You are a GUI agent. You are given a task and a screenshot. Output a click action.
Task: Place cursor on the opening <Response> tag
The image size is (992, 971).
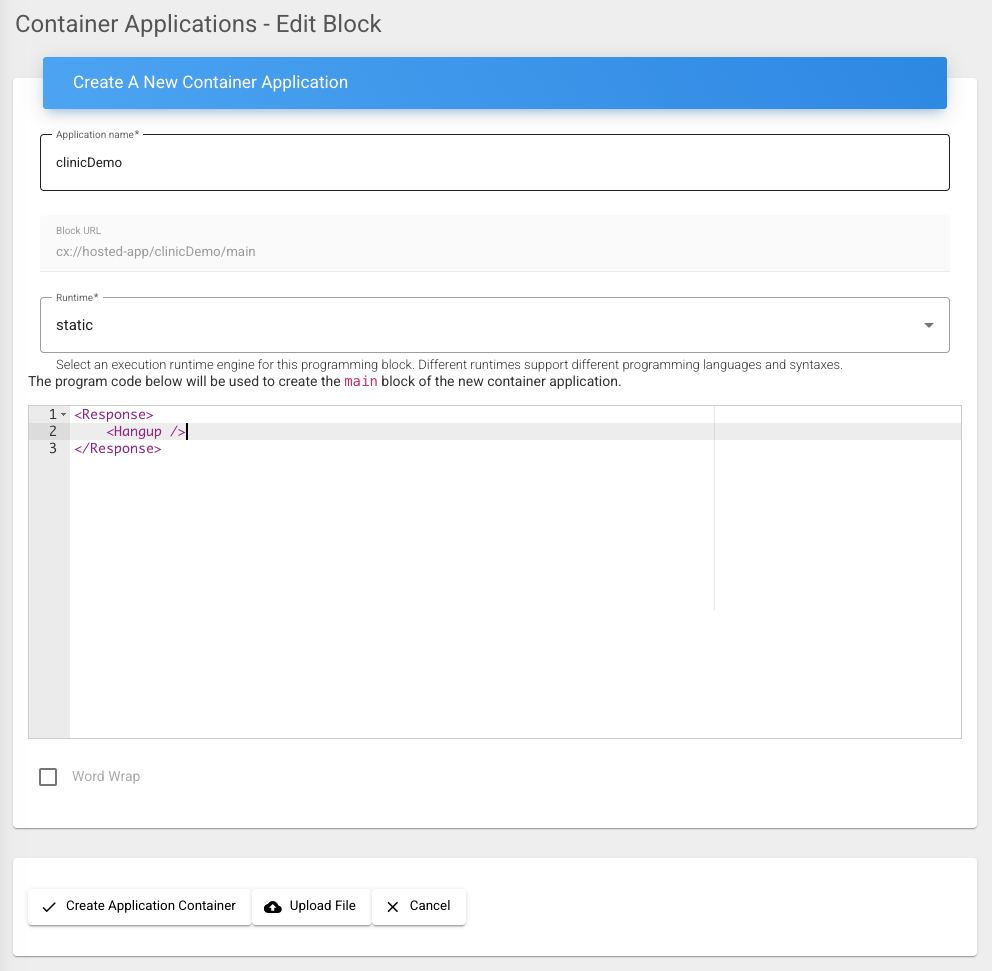(x=114, y=414)
